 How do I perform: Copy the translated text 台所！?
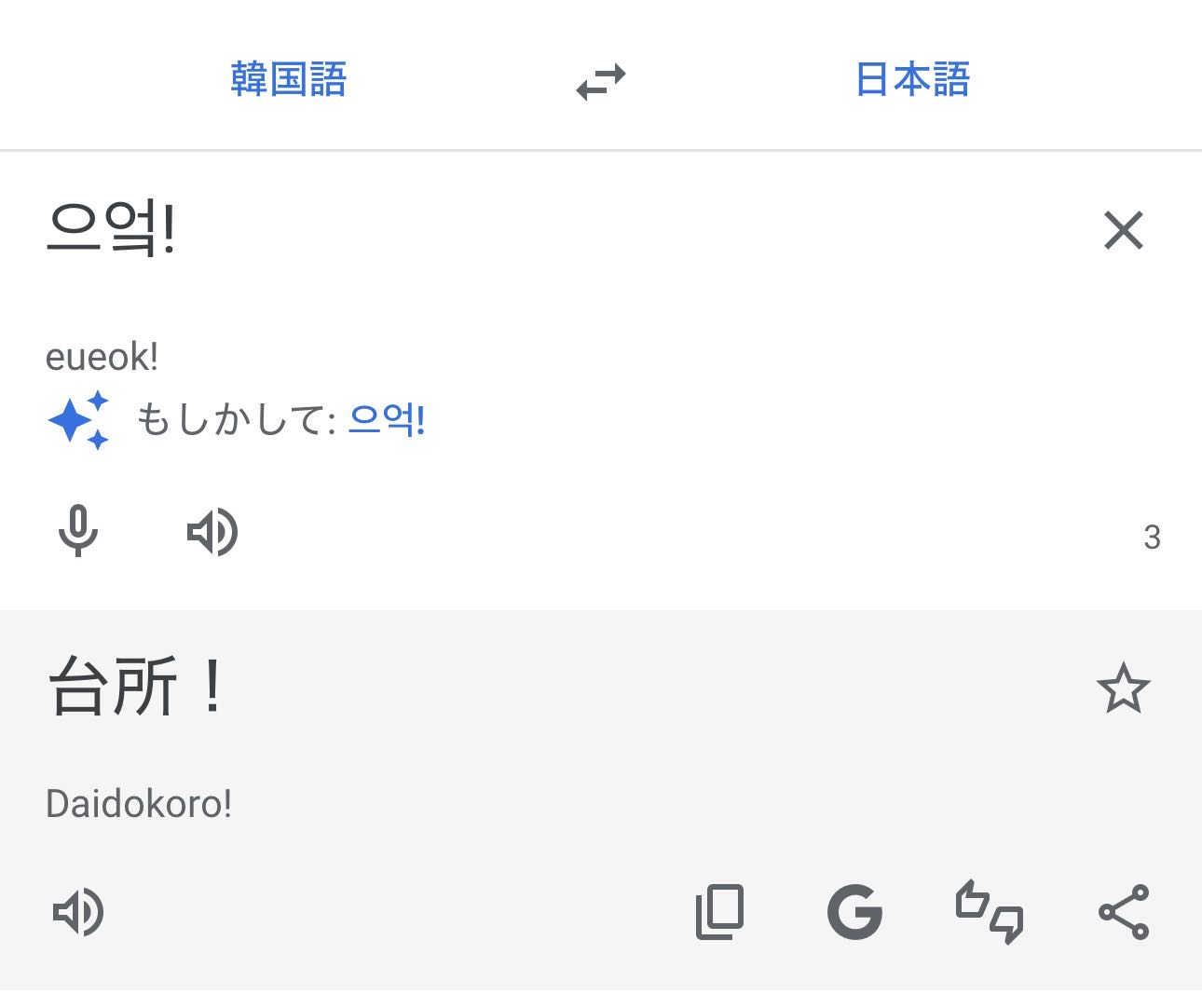pyautogui.click(x=720, y=911)
